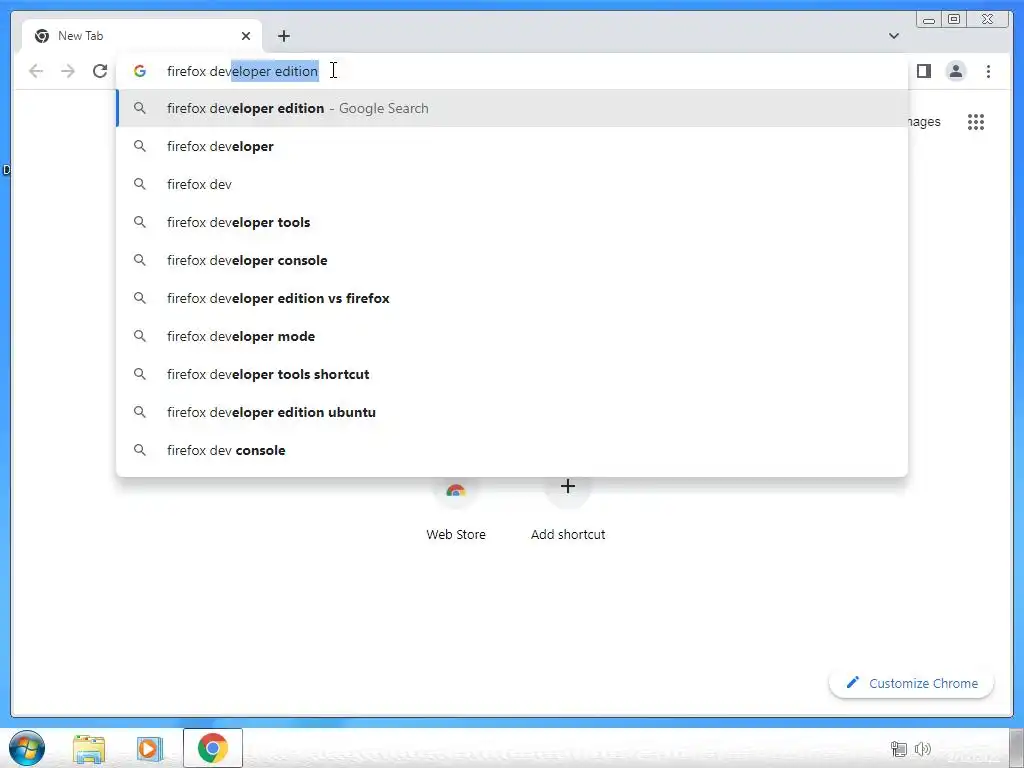Choose 'firefox developer tools' suggestion
The width and height of the screenshot is (1024, 768).
coord(512,222)
